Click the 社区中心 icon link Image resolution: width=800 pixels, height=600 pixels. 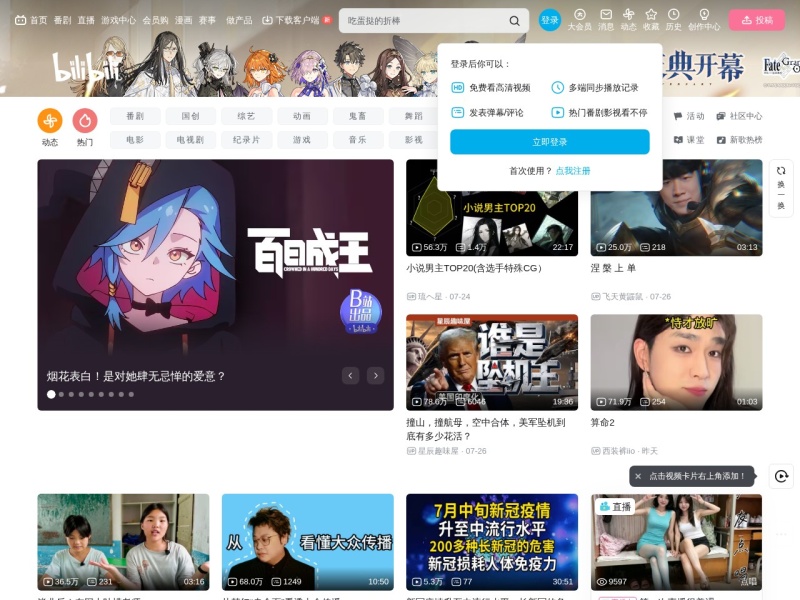pos(739,116)
